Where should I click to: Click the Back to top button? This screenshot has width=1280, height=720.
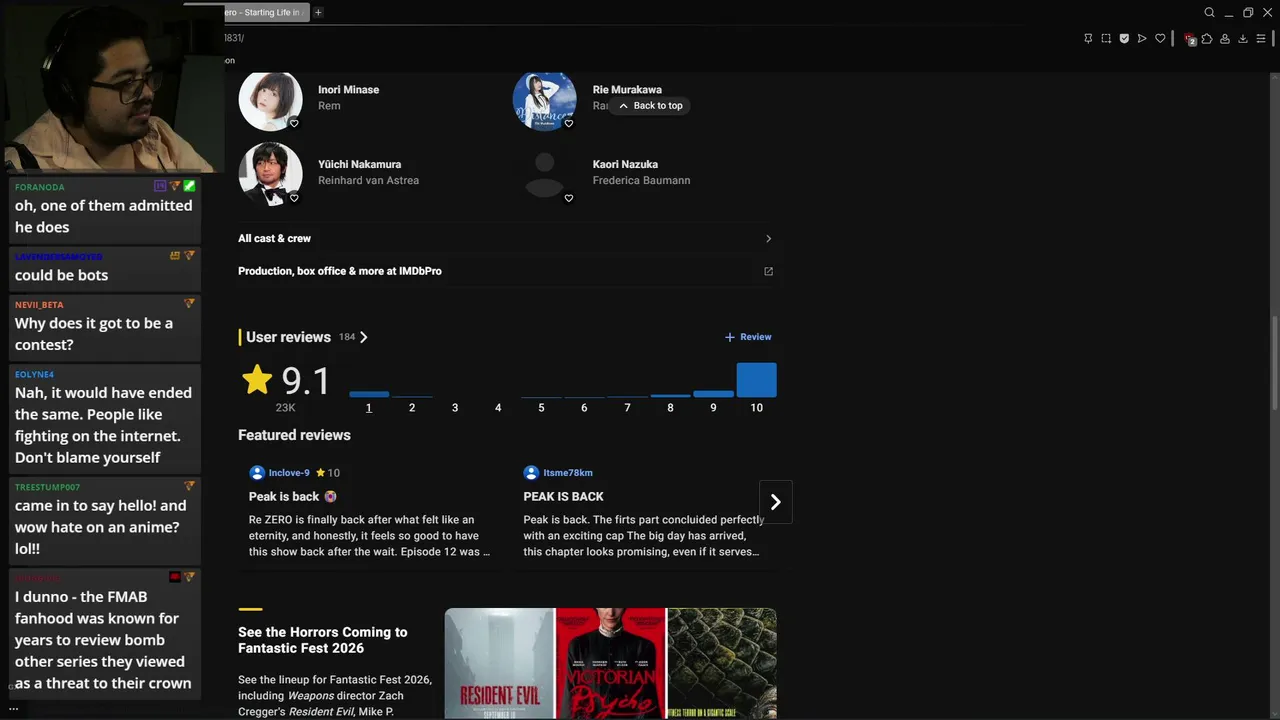[651, 106]
